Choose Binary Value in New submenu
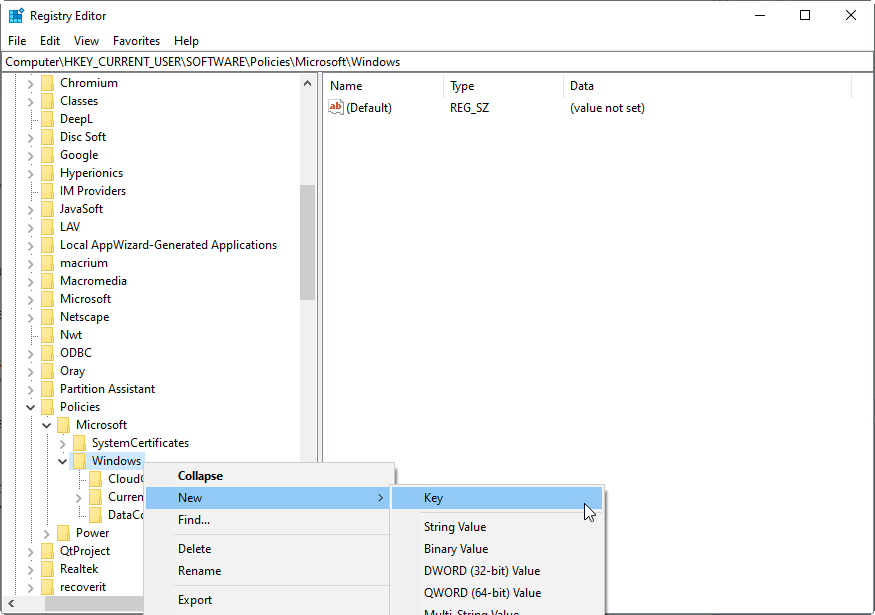Screen dimensions: 875x615 tap(497, 549)
